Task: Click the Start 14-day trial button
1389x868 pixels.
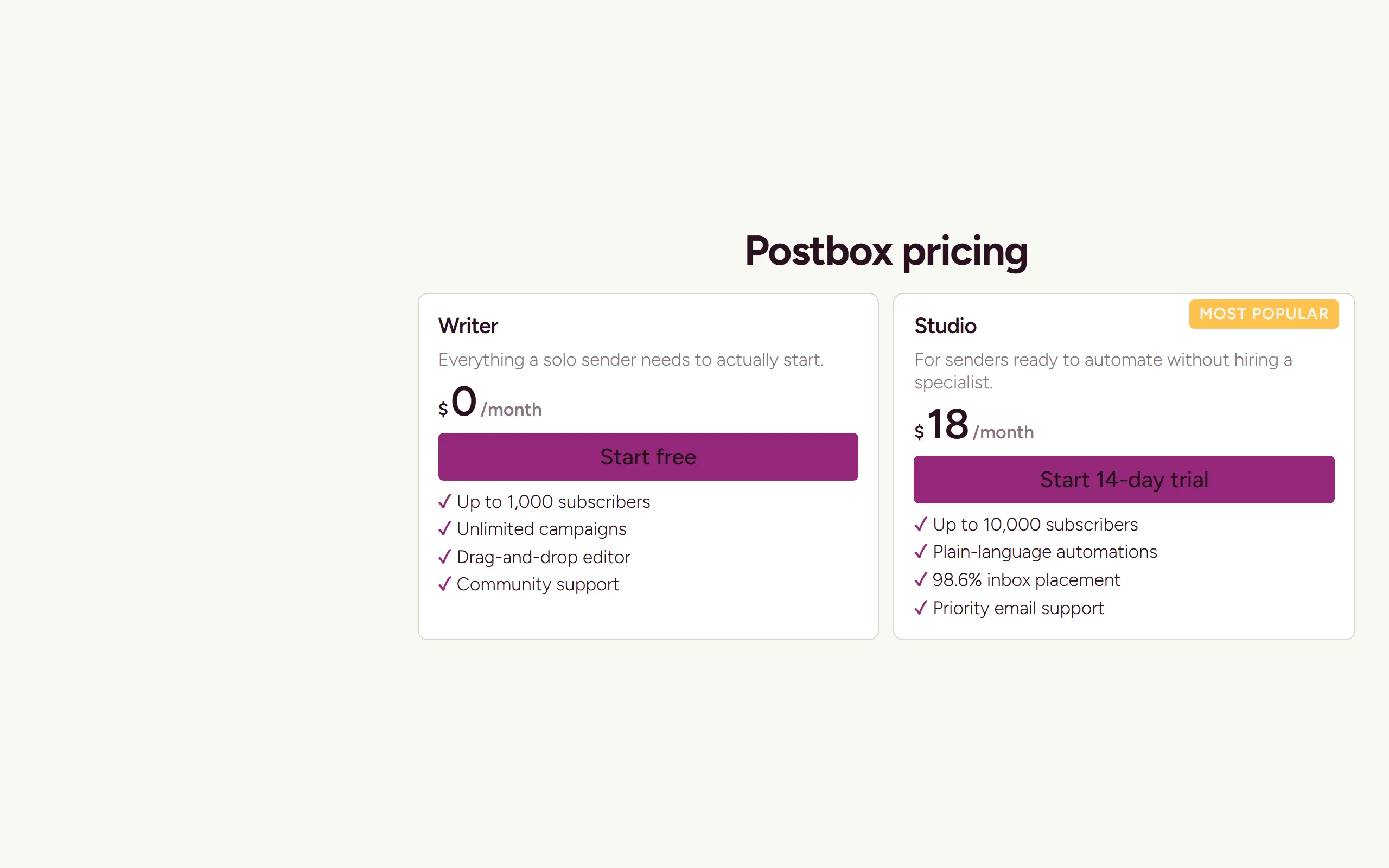Action: tap(1124, 480)
